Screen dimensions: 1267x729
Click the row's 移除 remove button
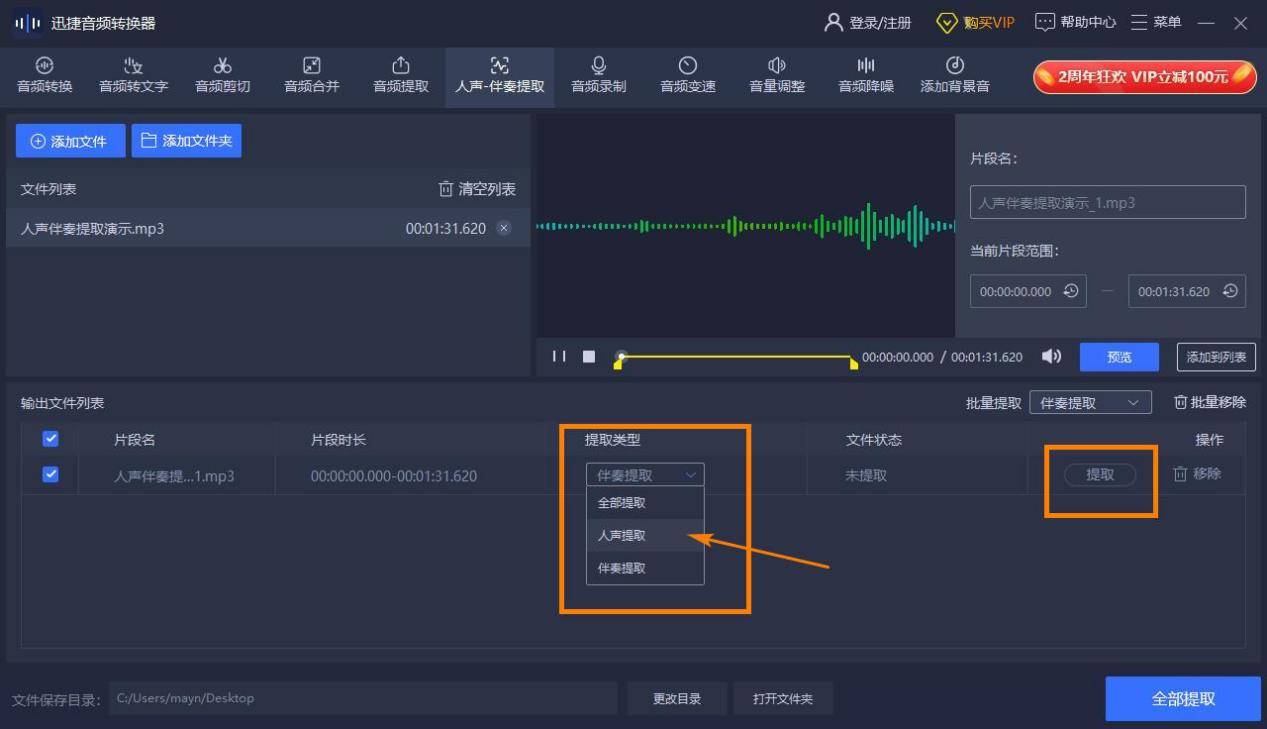click(1197, 474)
